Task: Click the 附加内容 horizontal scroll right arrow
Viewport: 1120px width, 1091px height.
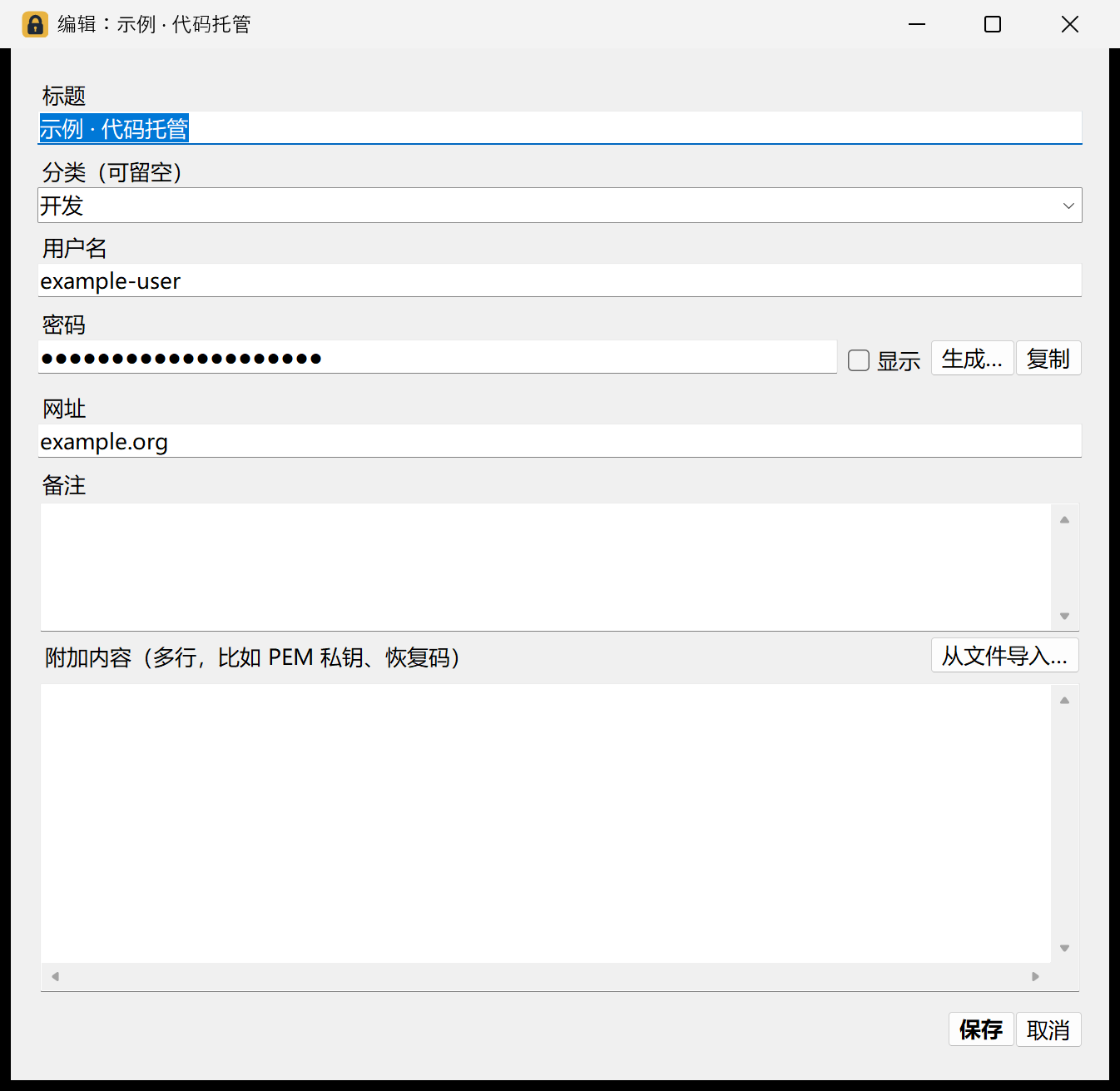Action: coord(1035,976)
